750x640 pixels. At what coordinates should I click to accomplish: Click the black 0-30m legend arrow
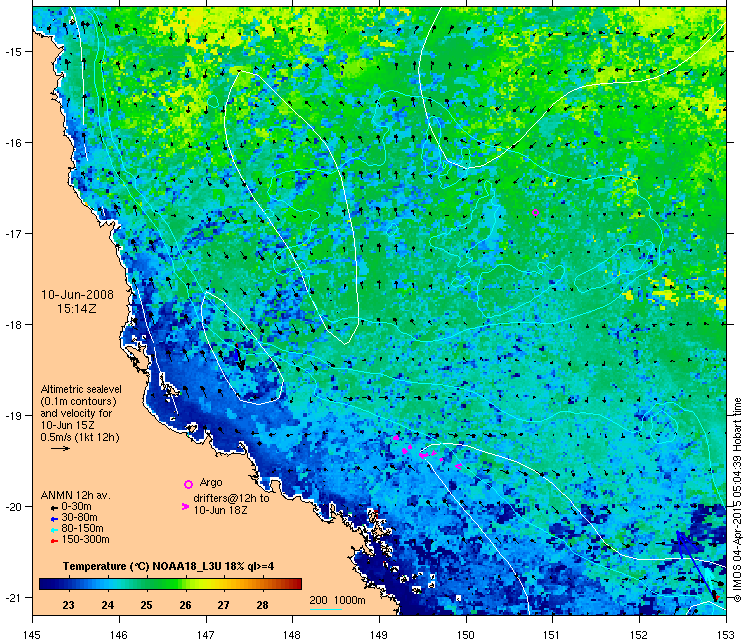coord(55,508)
